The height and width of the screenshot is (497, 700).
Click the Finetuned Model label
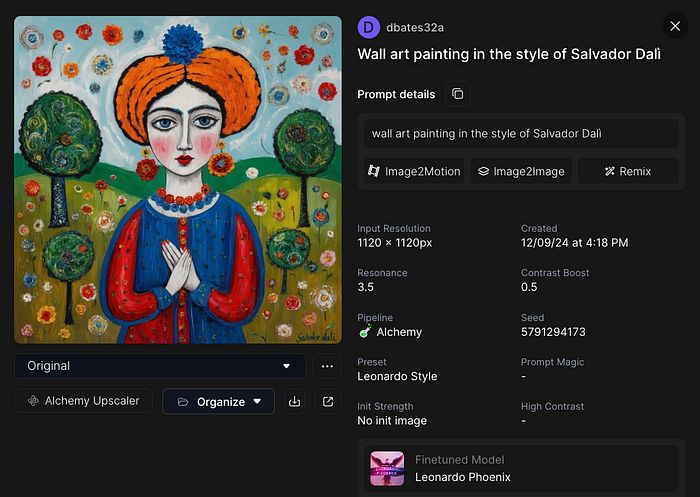[460, 459]
